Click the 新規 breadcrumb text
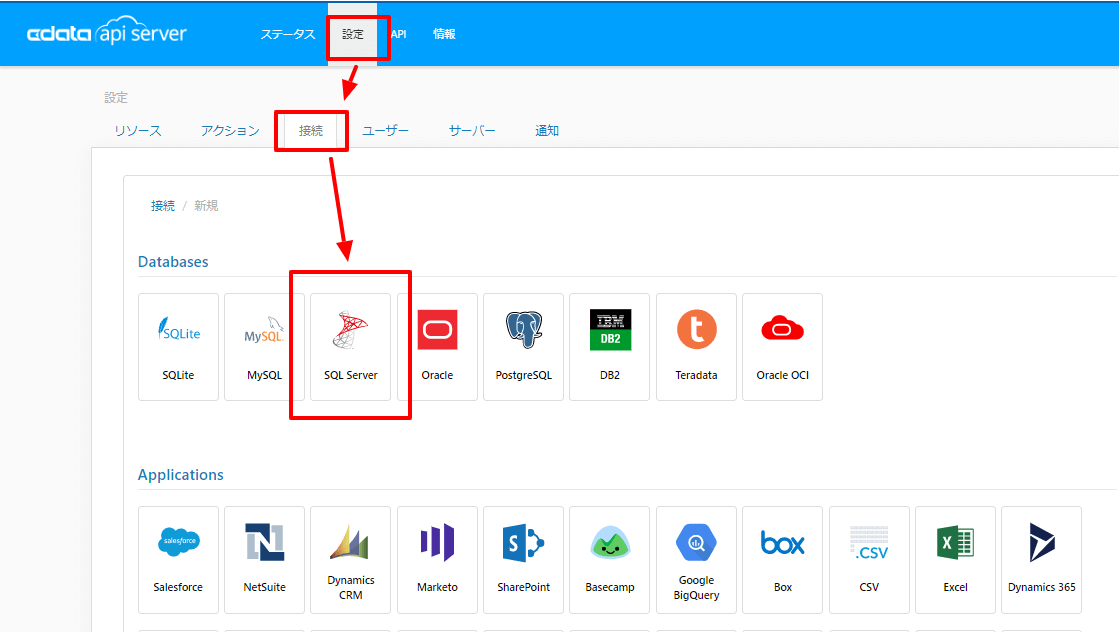 coord(206,206)
